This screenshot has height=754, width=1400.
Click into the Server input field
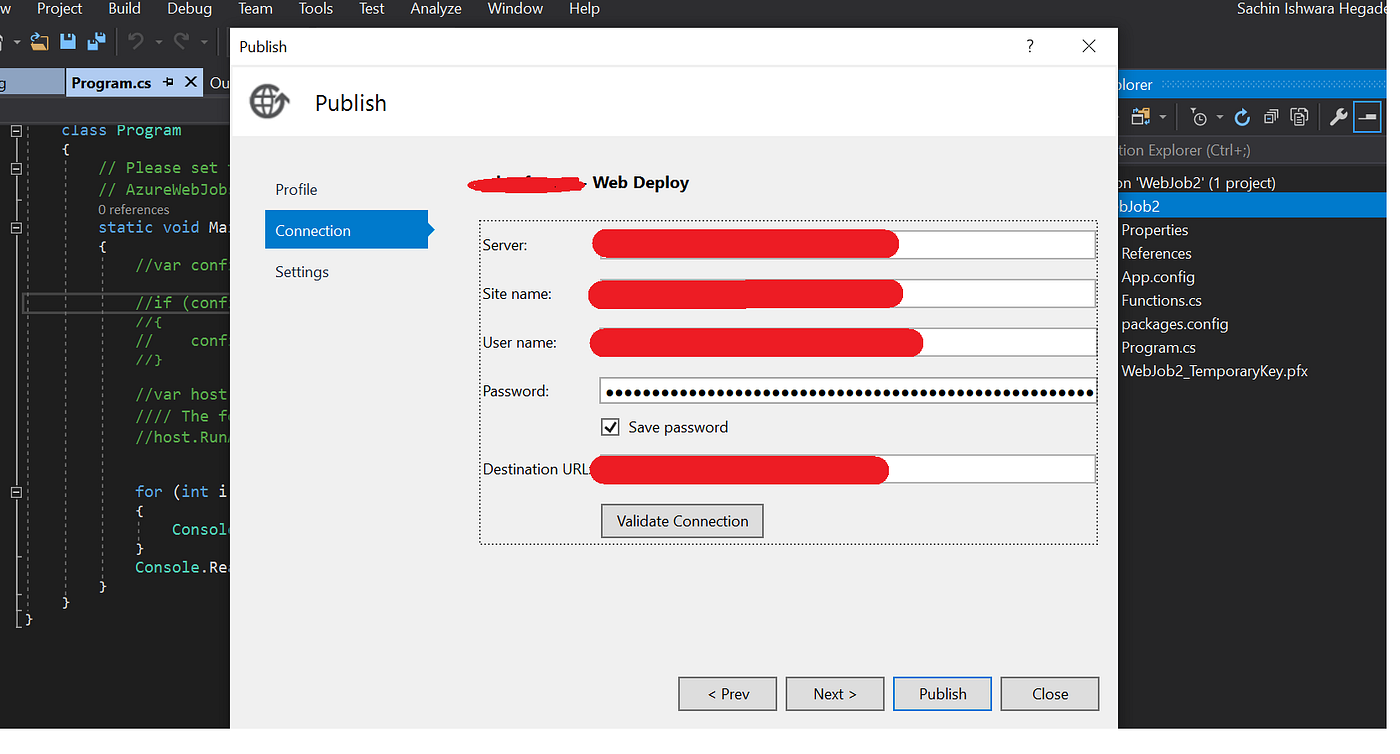click(x=847, y=245)
